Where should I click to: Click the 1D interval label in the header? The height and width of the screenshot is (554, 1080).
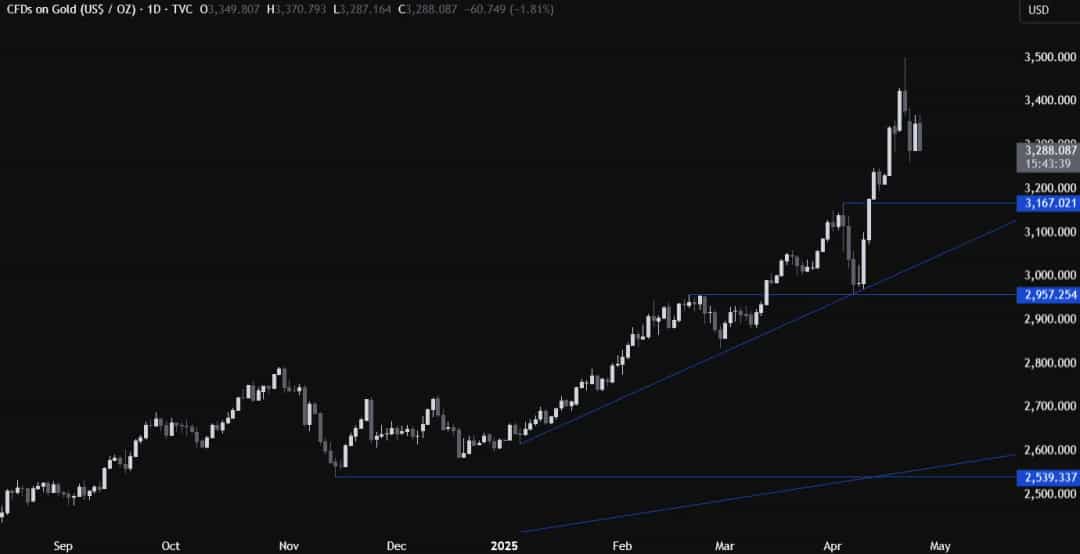coord(153,10)
